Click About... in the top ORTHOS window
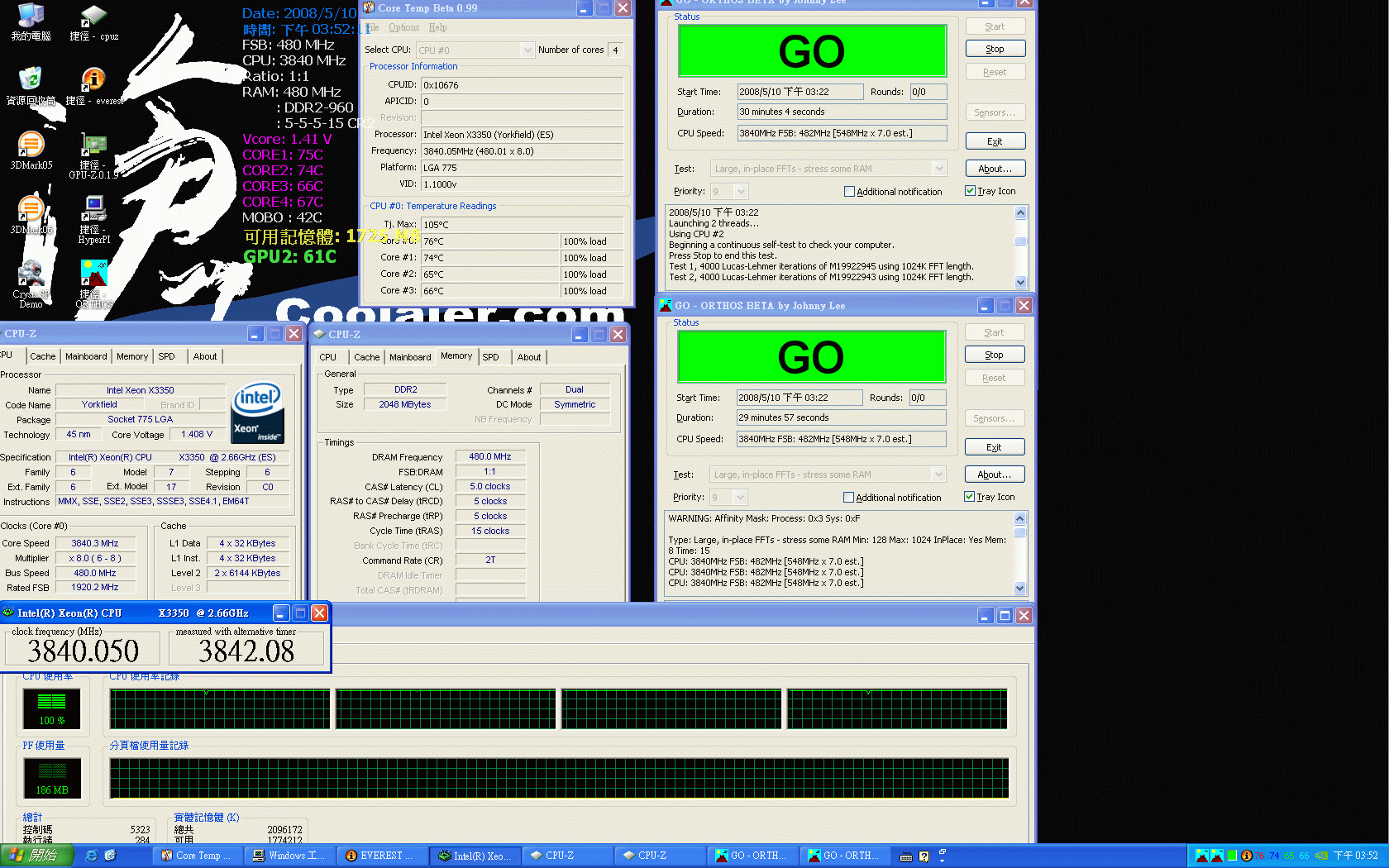Screen dimensions: 1389x868 tap(995, 169)
